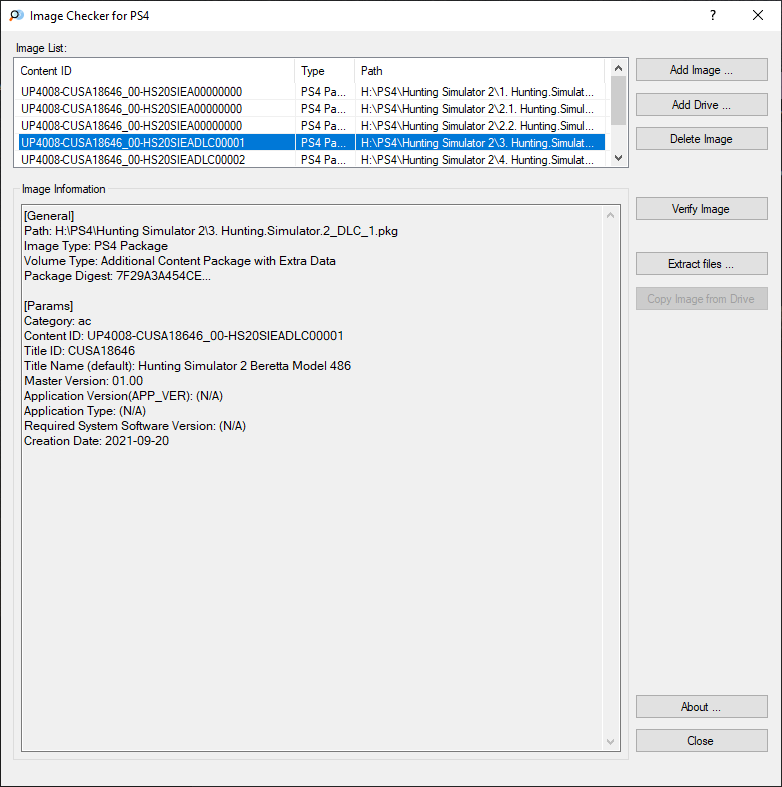The image size is (782, 787).
Task: Click PS4 Pa... type cell of selected row
Action: 324,143
